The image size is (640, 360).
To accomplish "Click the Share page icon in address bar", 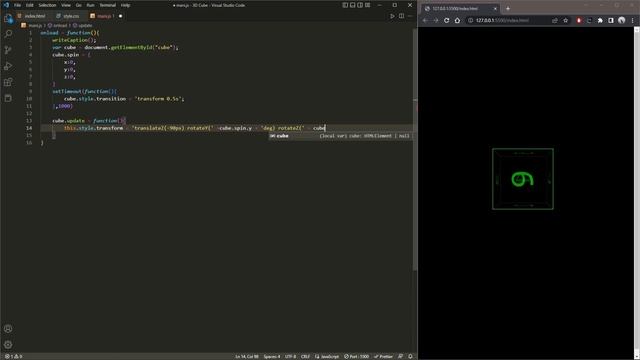I will pyautogui.click(x=555, y=20).
